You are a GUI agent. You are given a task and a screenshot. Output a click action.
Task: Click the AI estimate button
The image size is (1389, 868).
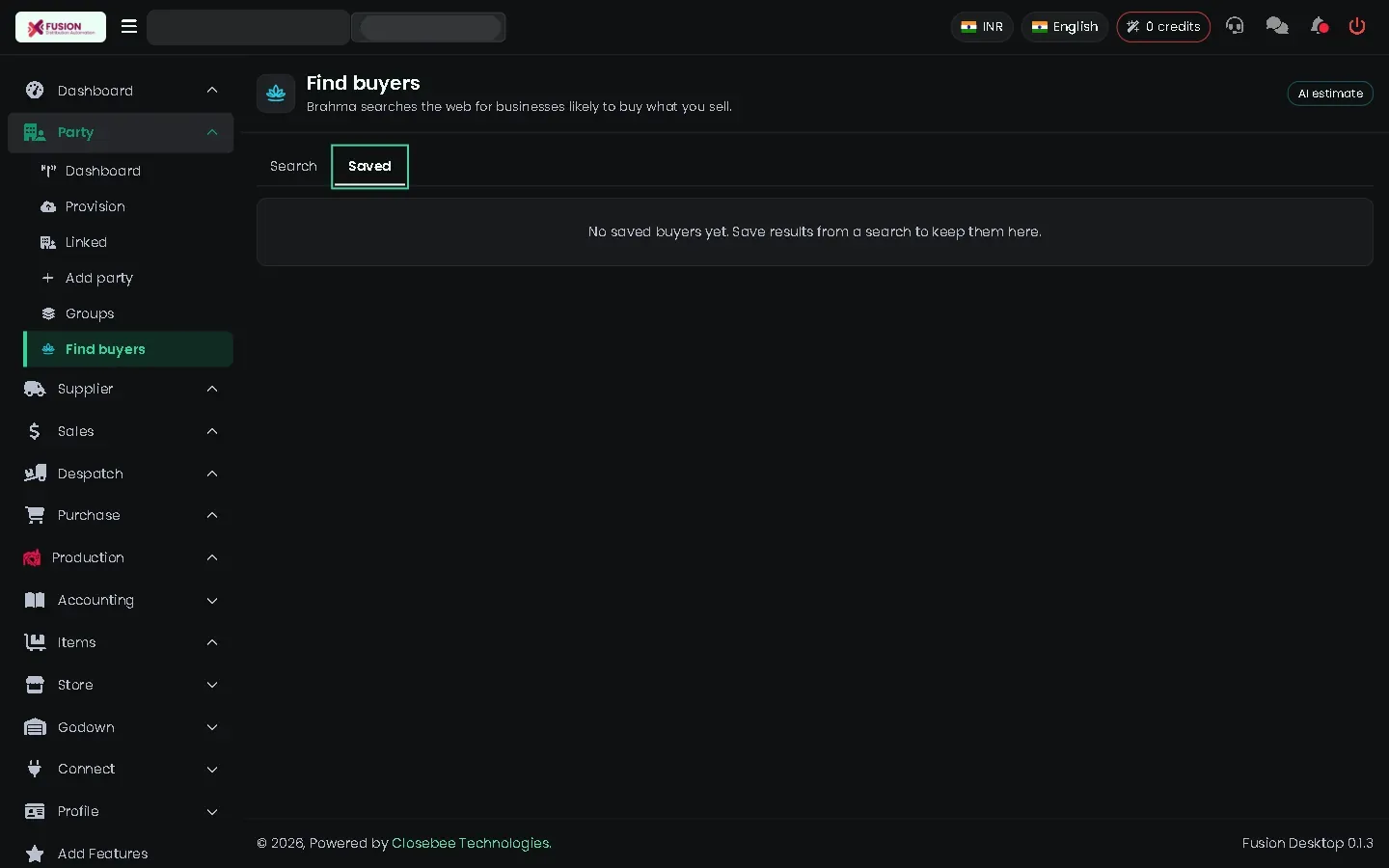point(1330,94)
